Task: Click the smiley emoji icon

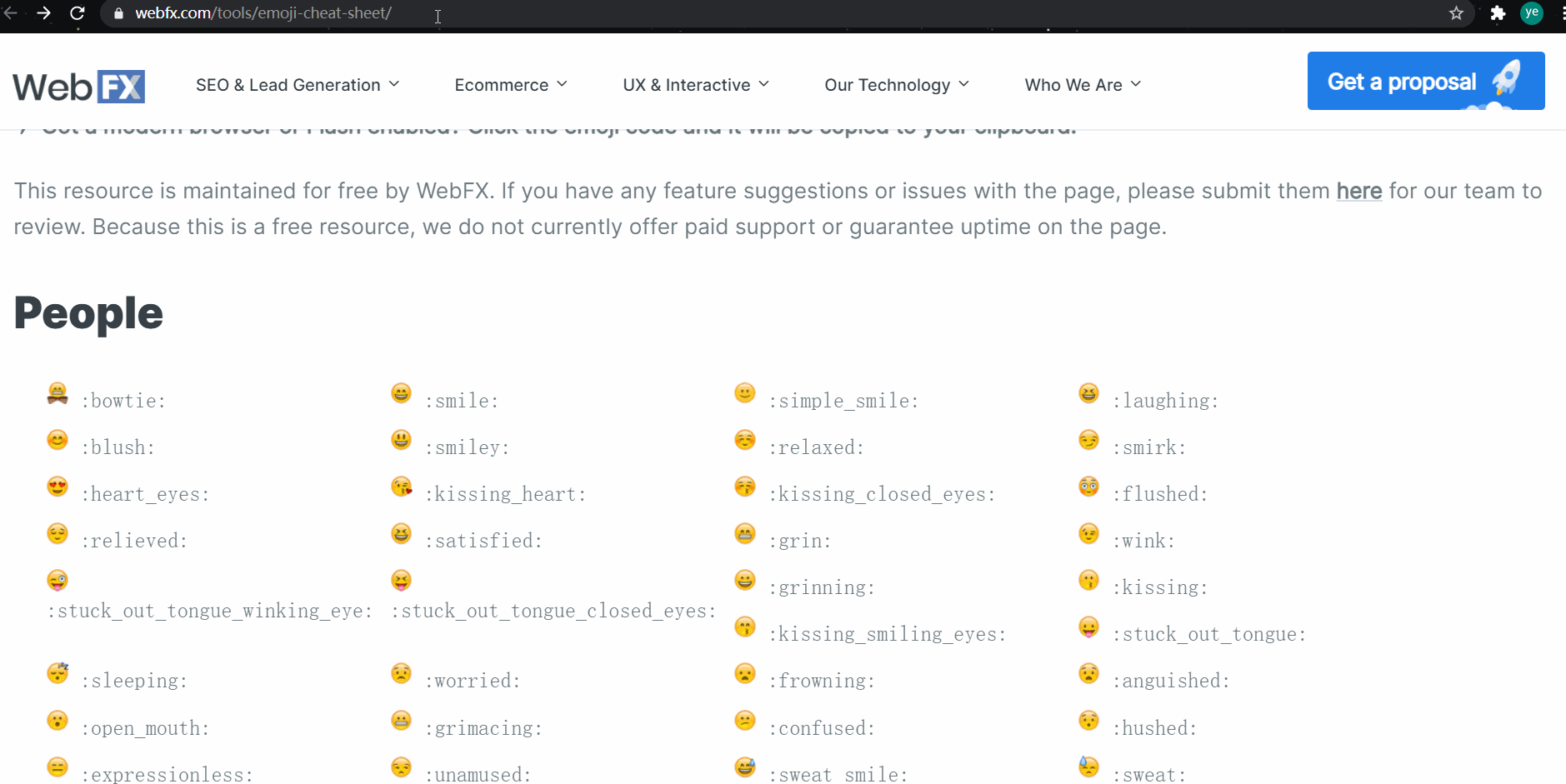Action: pyautogui.click(x=401, y=440)
